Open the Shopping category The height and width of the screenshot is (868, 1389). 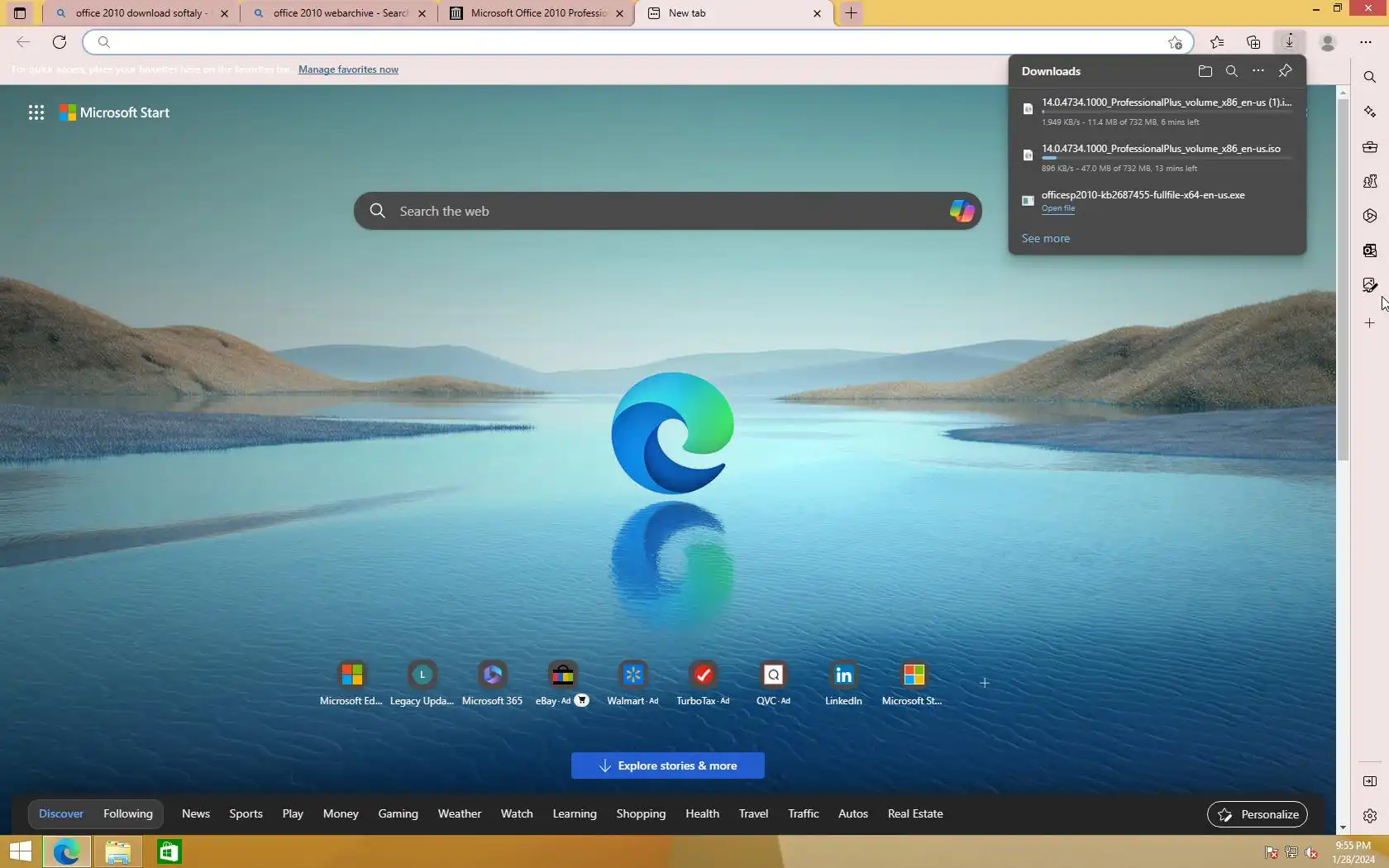(x=641, y=813)
